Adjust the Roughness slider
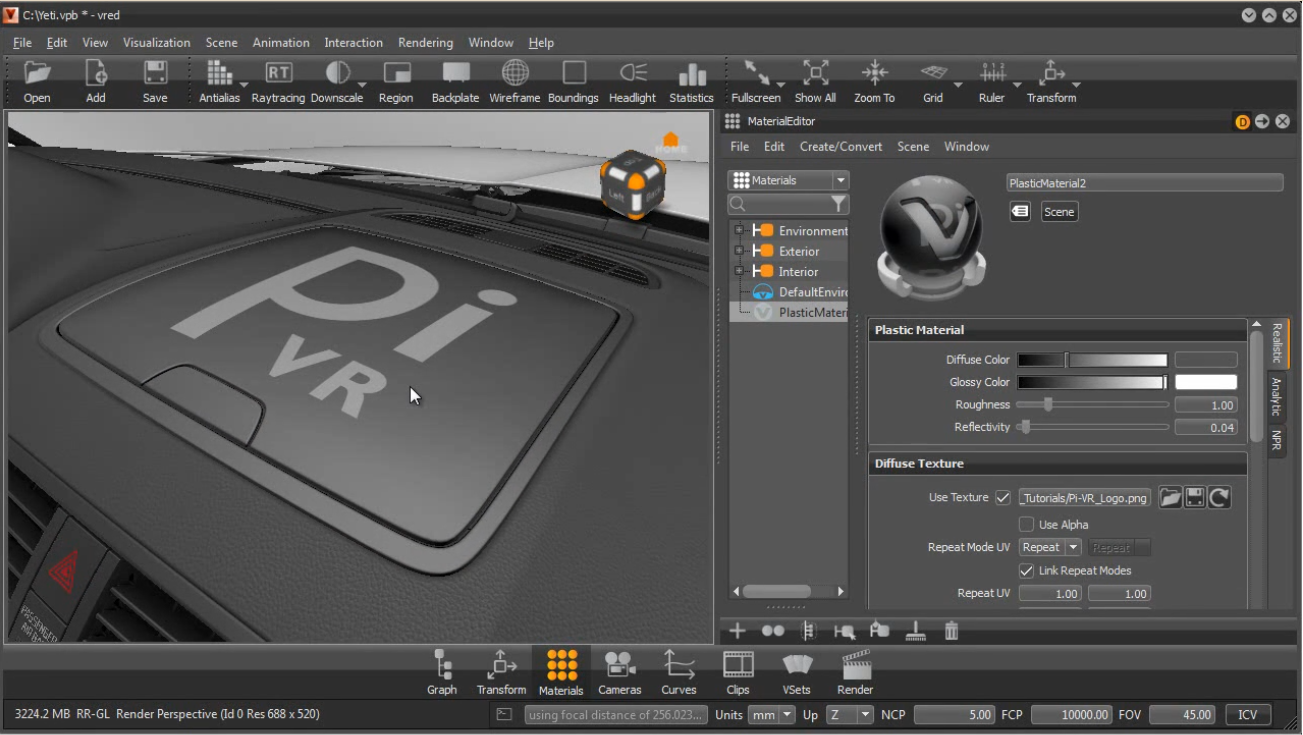The image size is (1303, 735). tap(1092, 405)
